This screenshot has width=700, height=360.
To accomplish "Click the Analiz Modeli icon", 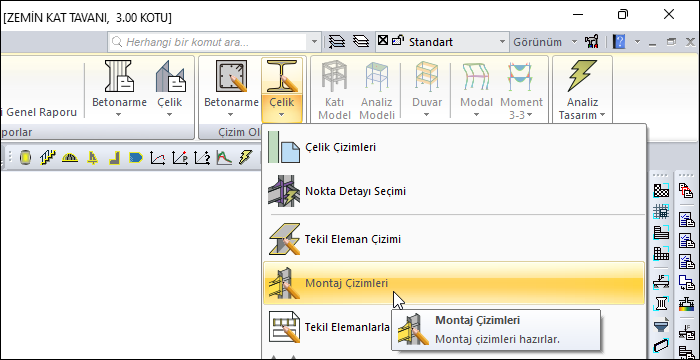I will coord(377,77).
